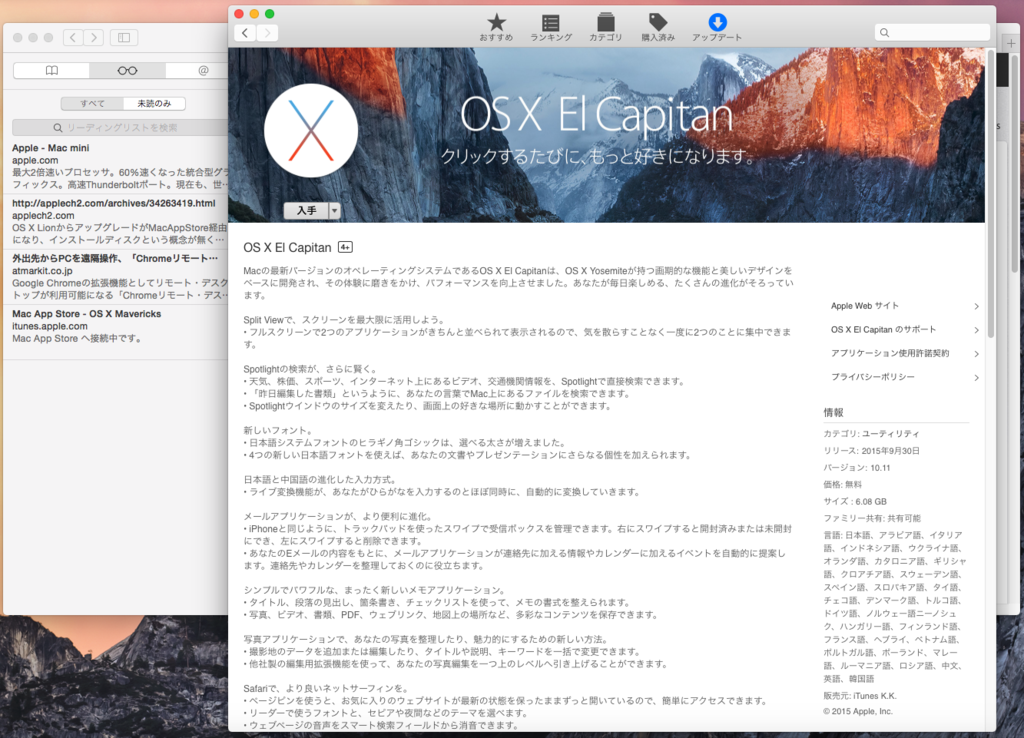Click the 4+ age rating badge
The width and height of the screenshot is (1024, 738).
pos(345,247)
